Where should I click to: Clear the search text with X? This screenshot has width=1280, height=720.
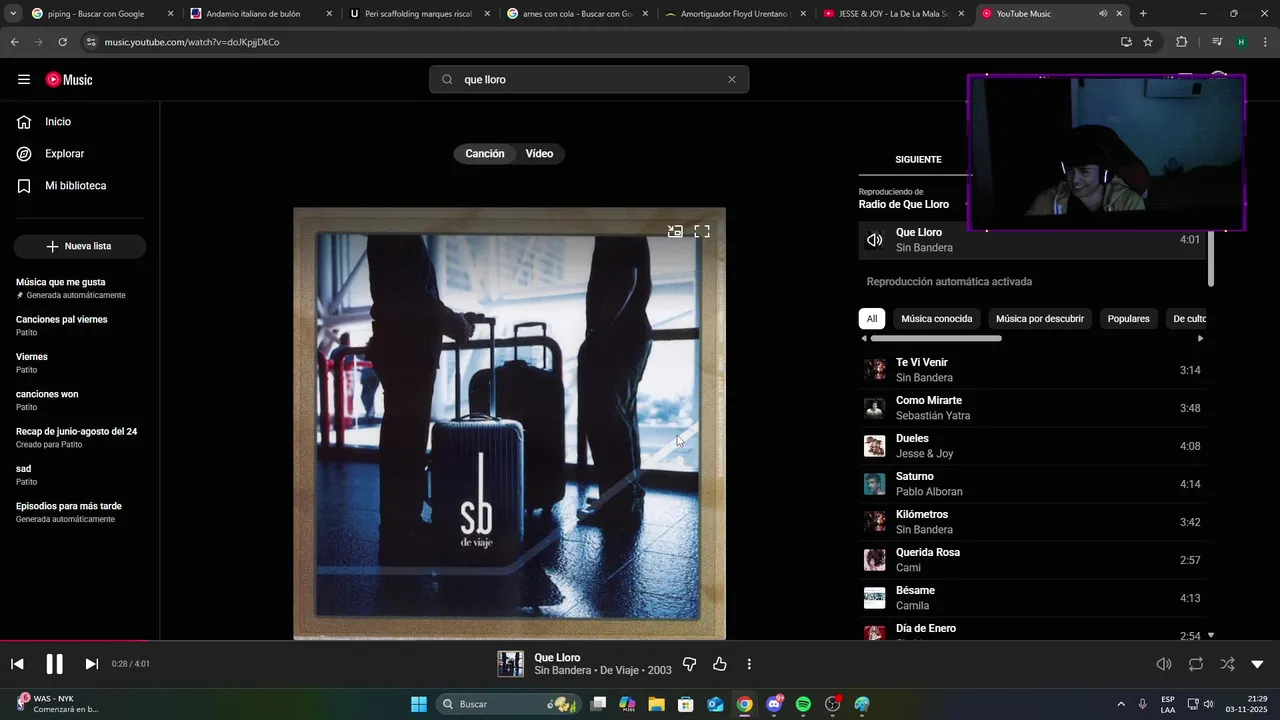[732, 80]
